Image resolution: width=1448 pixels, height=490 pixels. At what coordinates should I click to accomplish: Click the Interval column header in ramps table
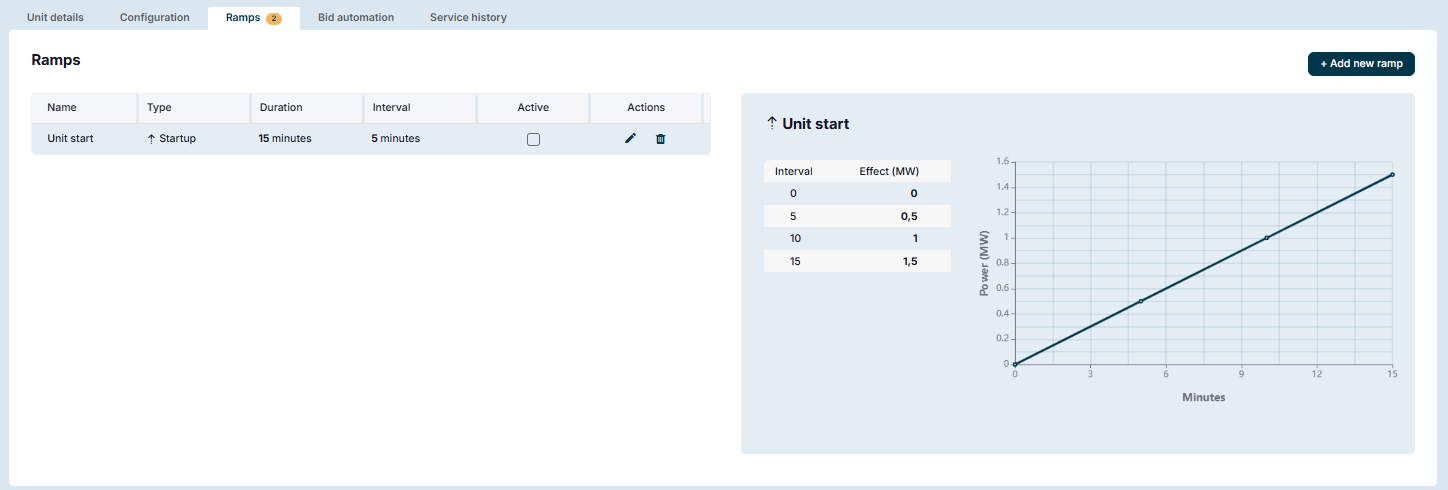coord(391,107)
